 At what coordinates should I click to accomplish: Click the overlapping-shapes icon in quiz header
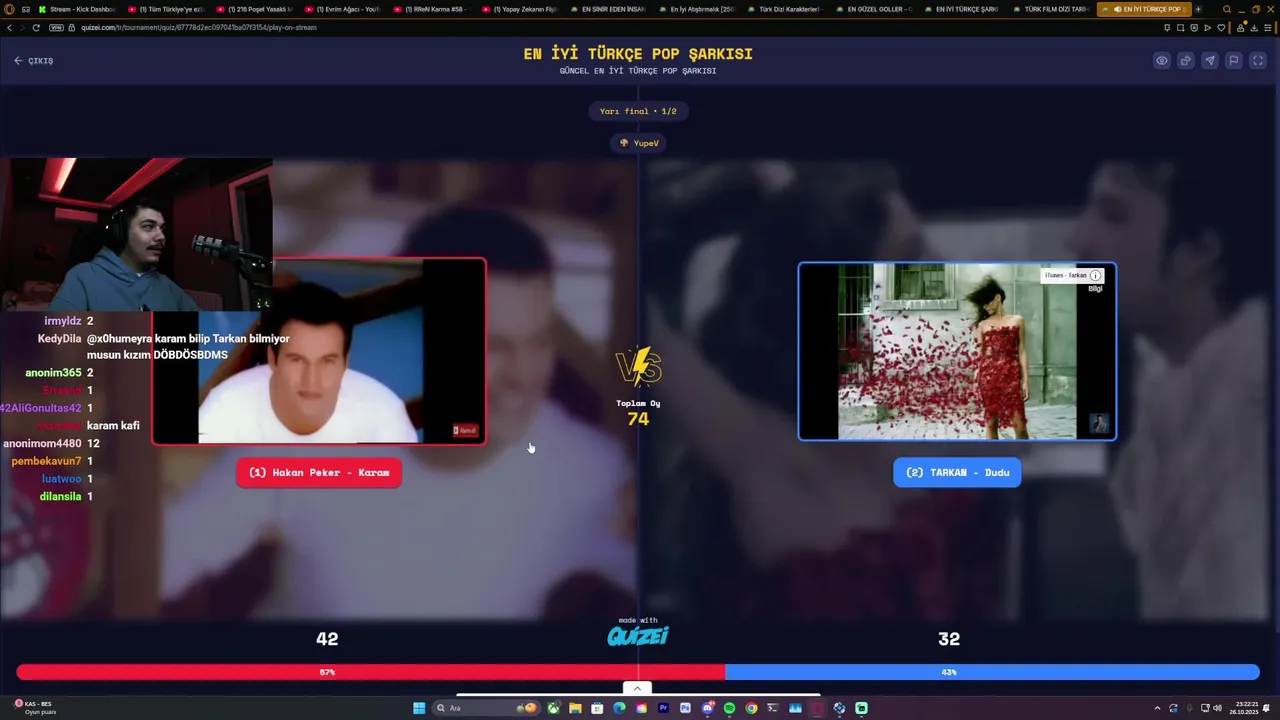[x=1185, y=61]
